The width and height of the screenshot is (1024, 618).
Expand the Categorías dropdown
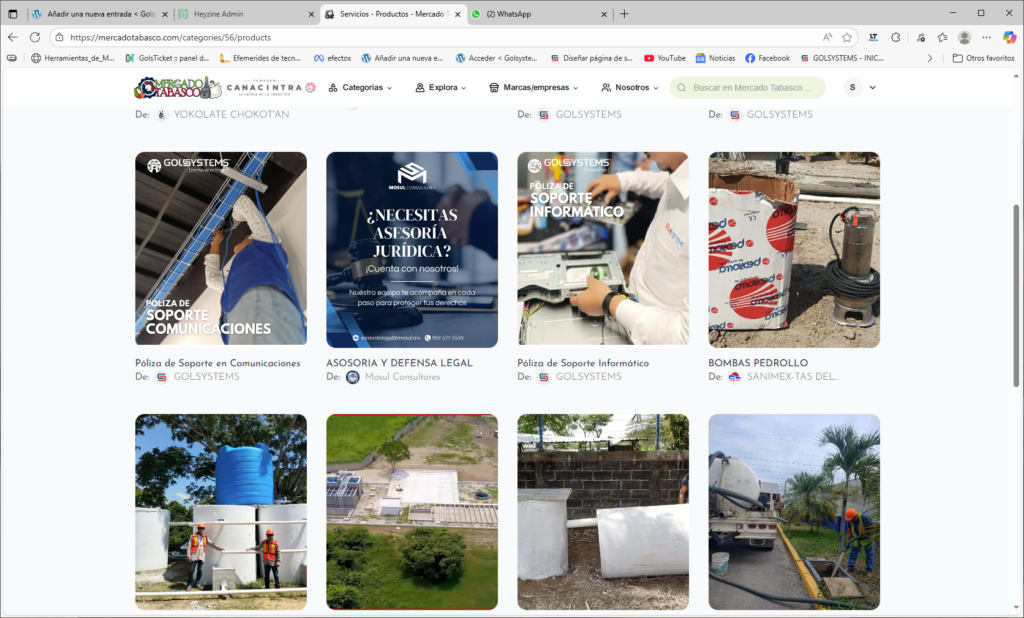(361, 88)
